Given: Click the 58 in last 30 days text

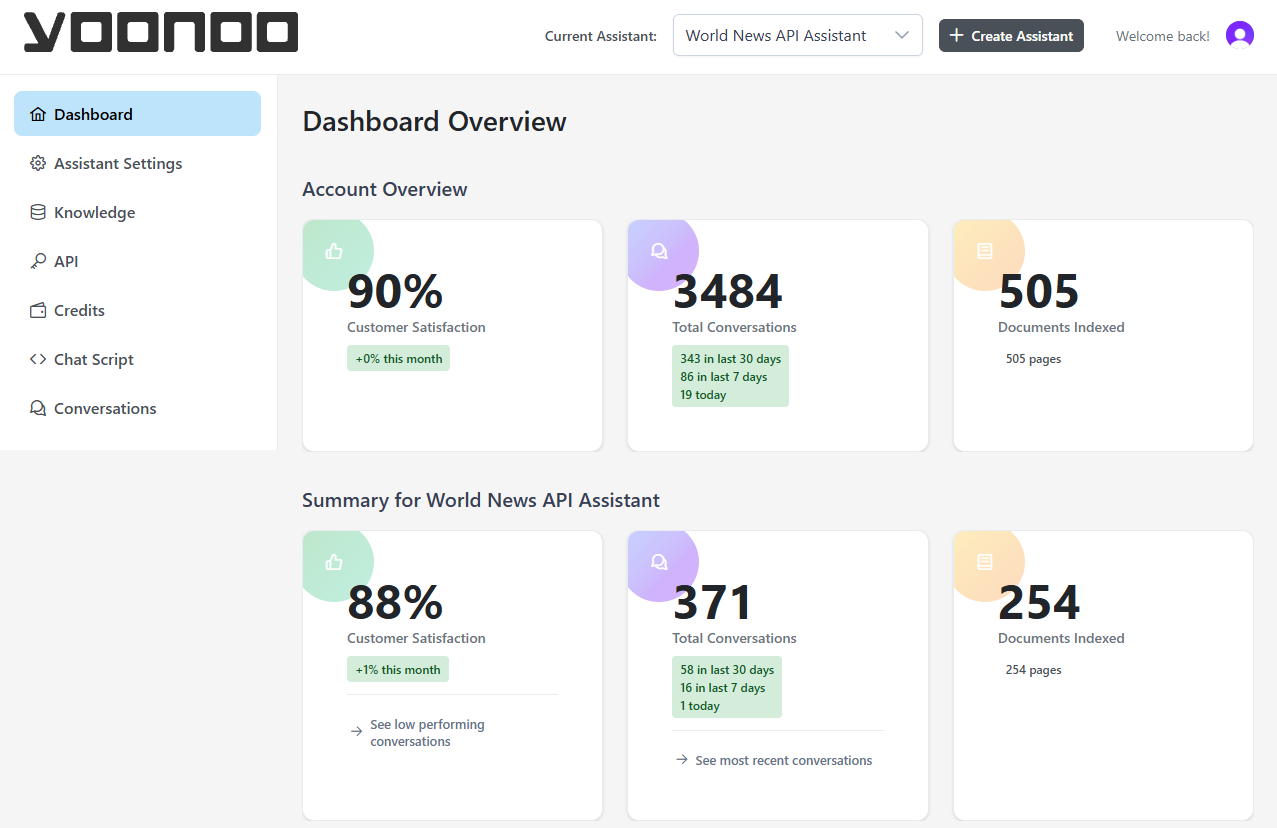Looking at the screenshot, I should (x=727, y=670).
